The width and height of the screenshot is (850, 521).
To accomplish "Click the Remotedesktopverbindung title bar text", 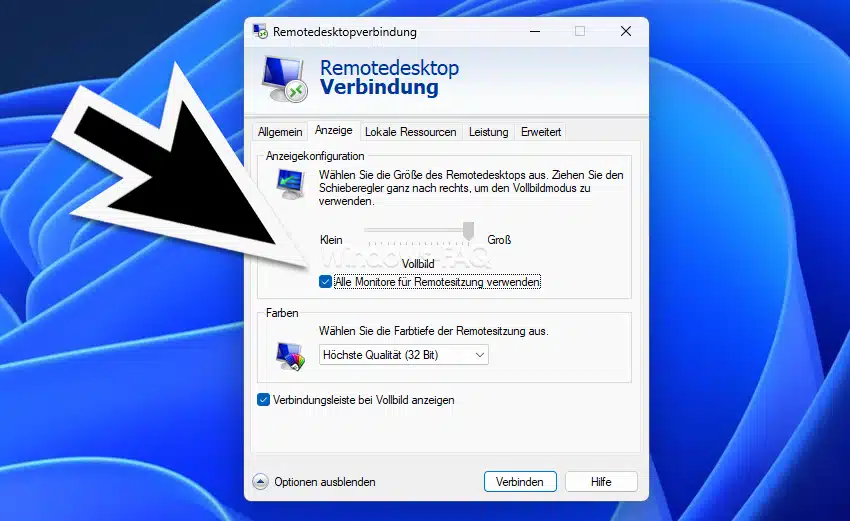I will coord(345,31).
